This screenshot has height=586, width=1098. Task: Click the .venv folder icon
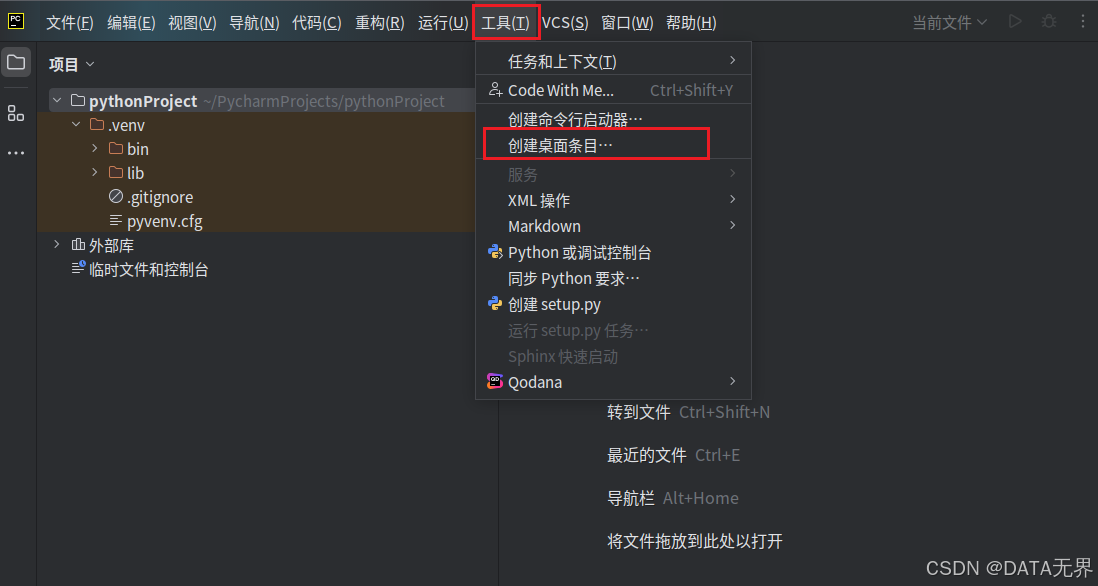pos(97,125)
